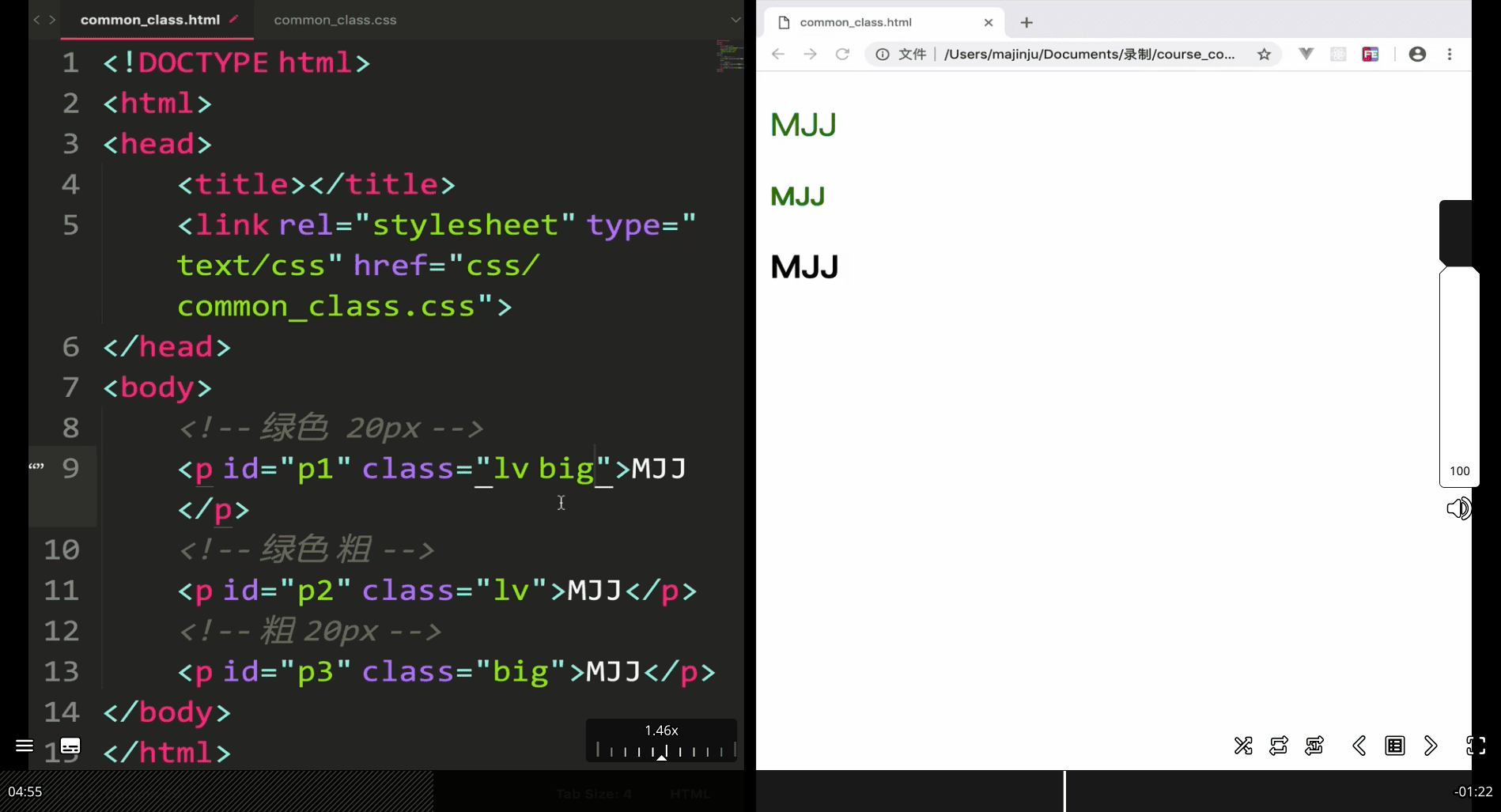Open the browser three-dot menu
The image size is (1501, 812).
click(x=1450, y=54)
